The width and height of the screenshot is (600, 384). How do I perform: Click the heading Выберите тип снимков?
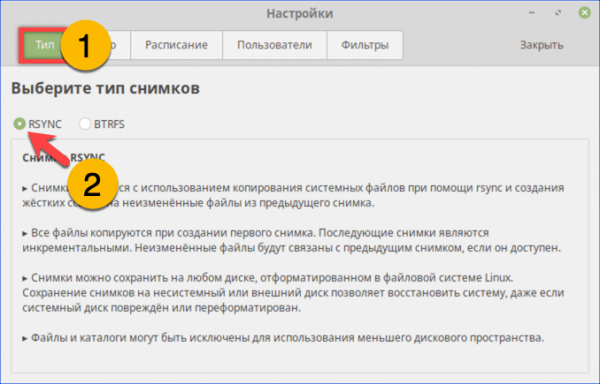click(105, 88)
